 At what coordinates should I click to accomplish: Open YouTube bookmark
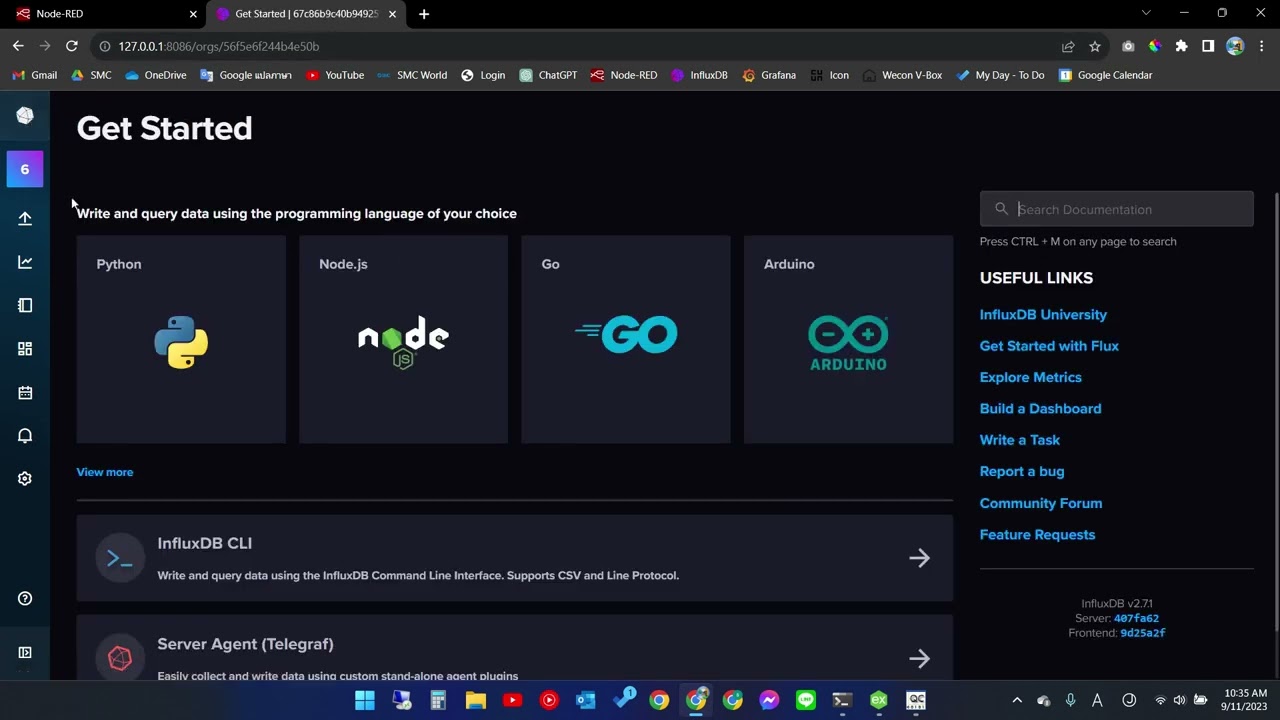click(x=335, y=75)
